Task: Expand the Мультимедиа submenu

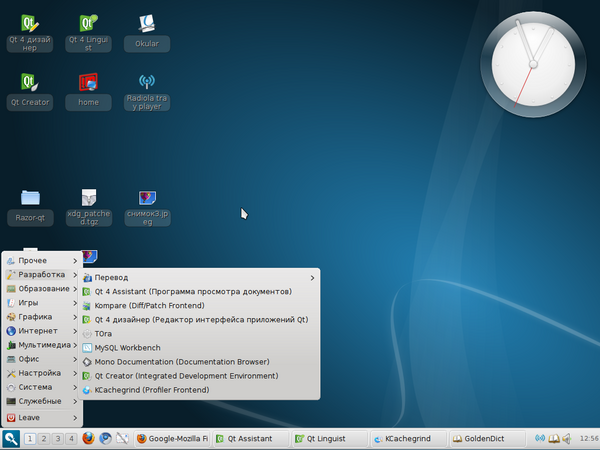Action: click(x=42, y=345)
